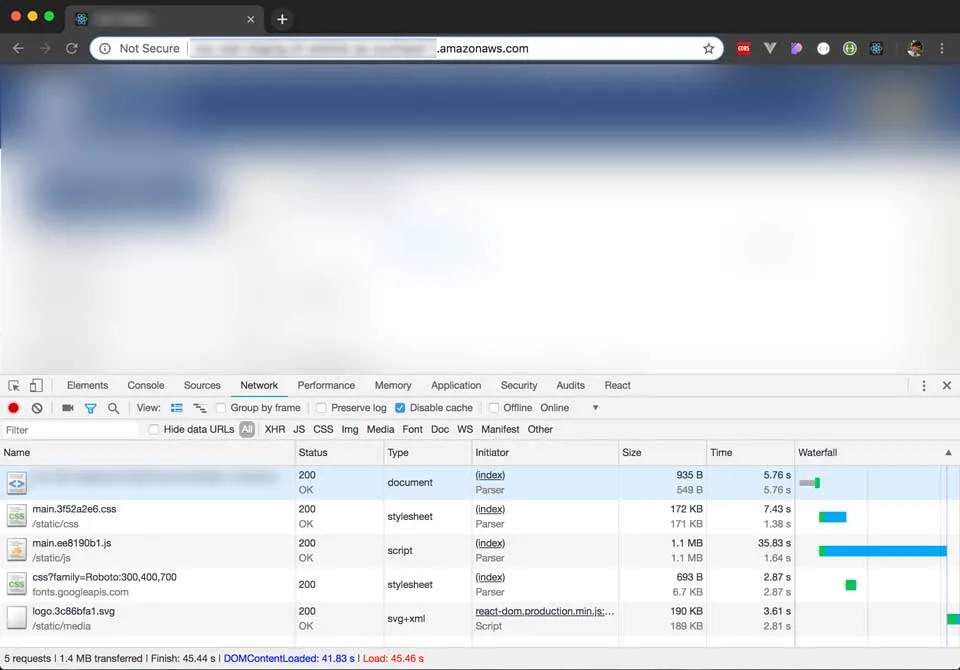Enable Preserve log
This screenshot has height=670, width=960.
[x=321, y=407]
